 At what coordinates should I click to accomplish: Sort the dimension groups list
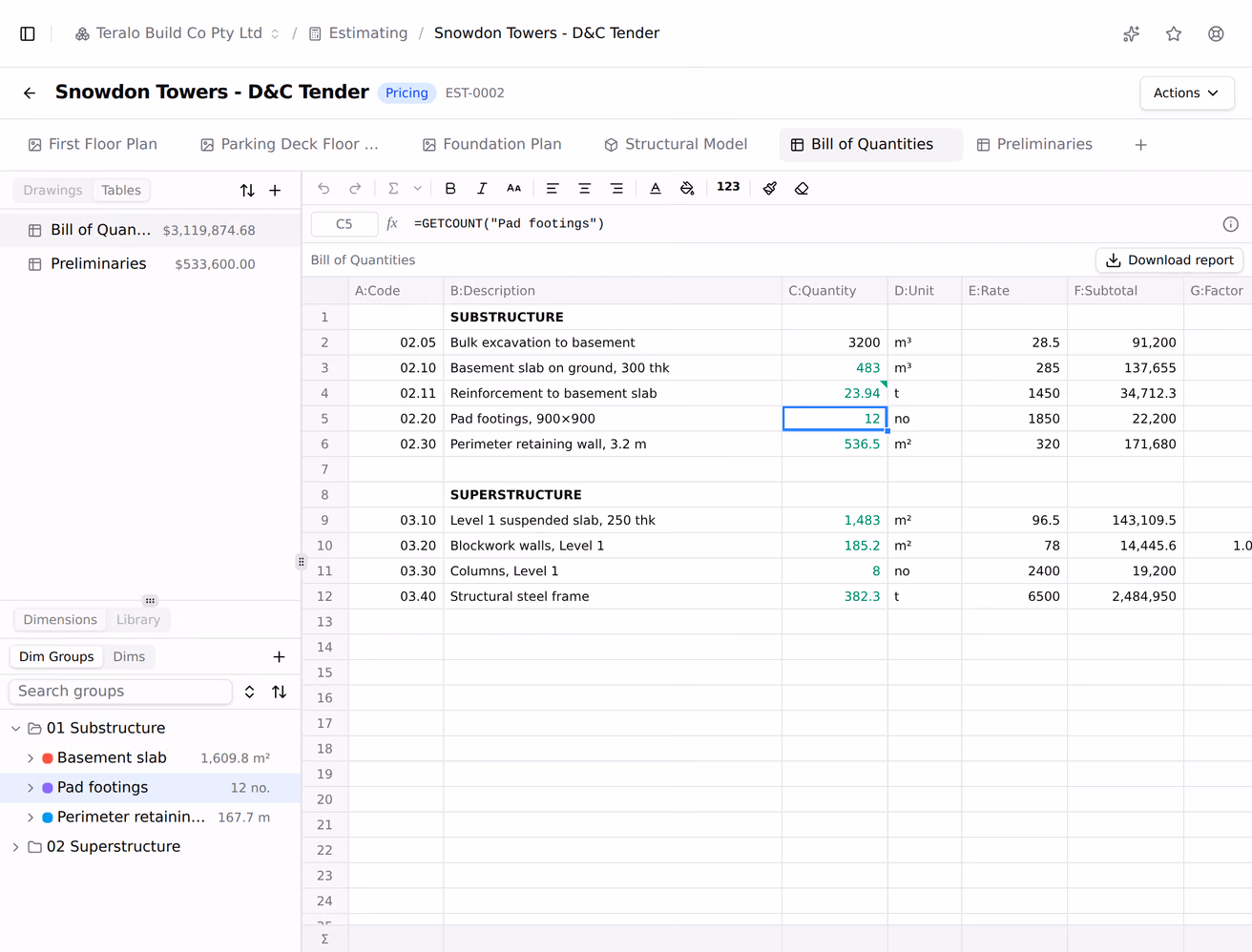(x=279, y=692)
